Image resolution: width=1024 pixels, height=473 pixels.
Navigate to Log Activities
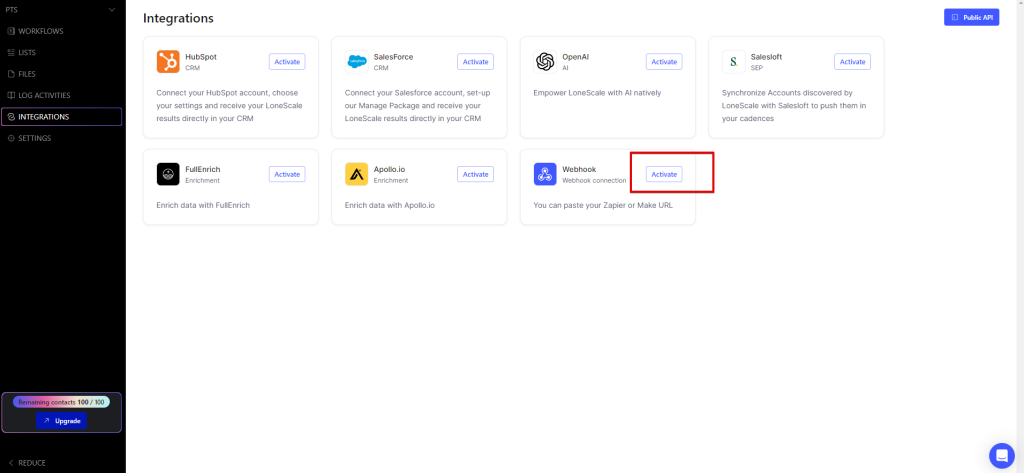click(x=45, y=95)
